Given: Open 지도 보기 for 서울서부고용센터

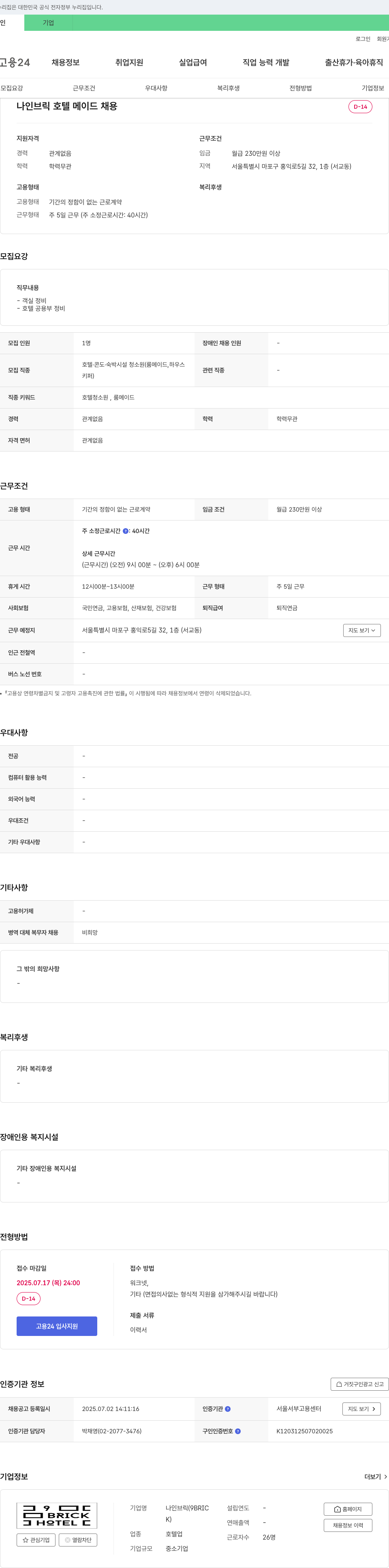Looking at the screenshot, I should pos(361,1409).
